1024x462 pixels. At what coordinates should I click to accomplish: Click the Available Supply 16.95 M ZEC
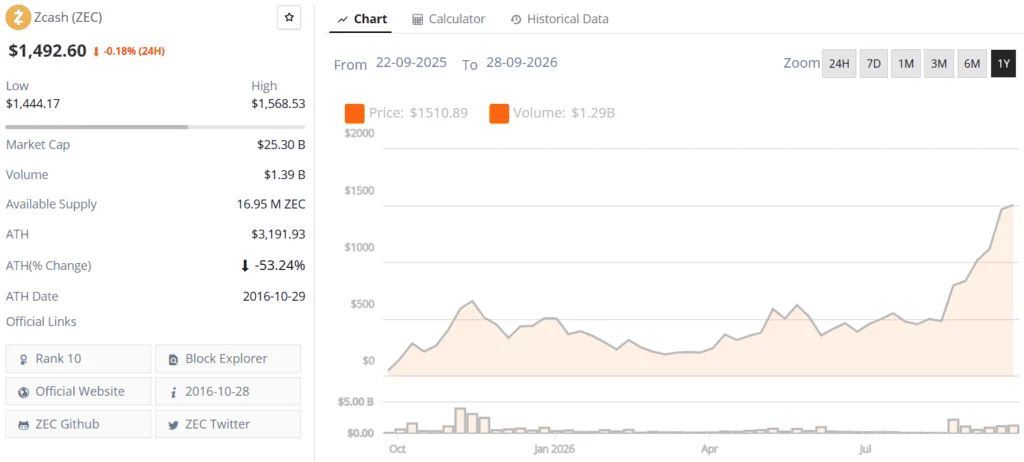tap(271, 204)
